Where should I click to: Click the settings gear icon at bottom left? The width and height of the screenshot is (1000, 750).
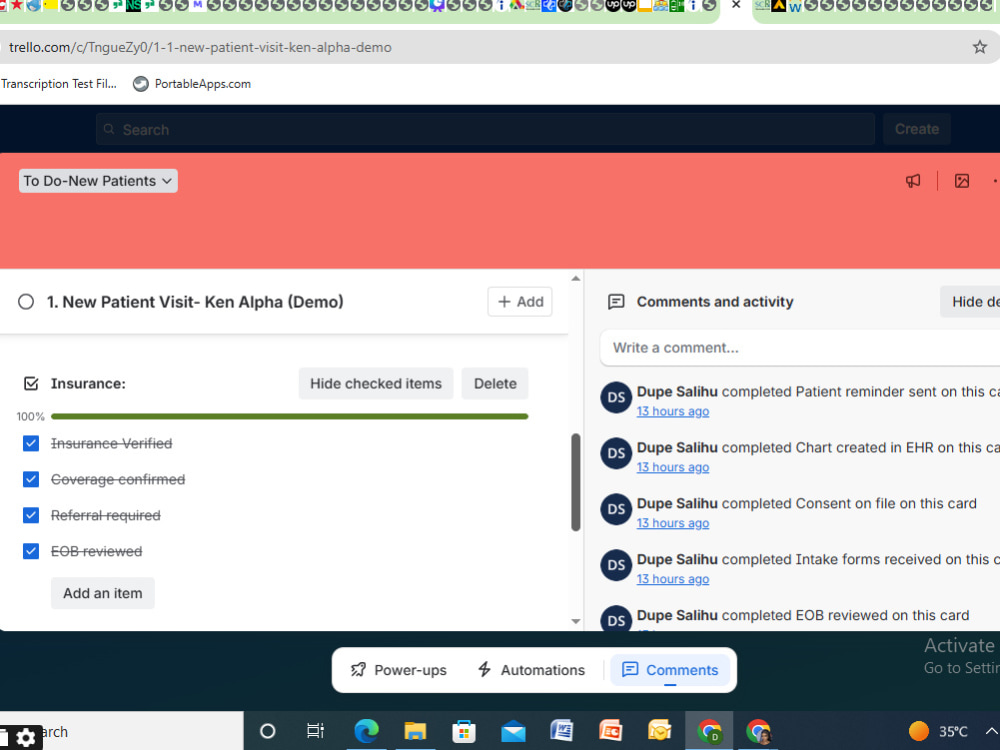(x=26, y=738)
